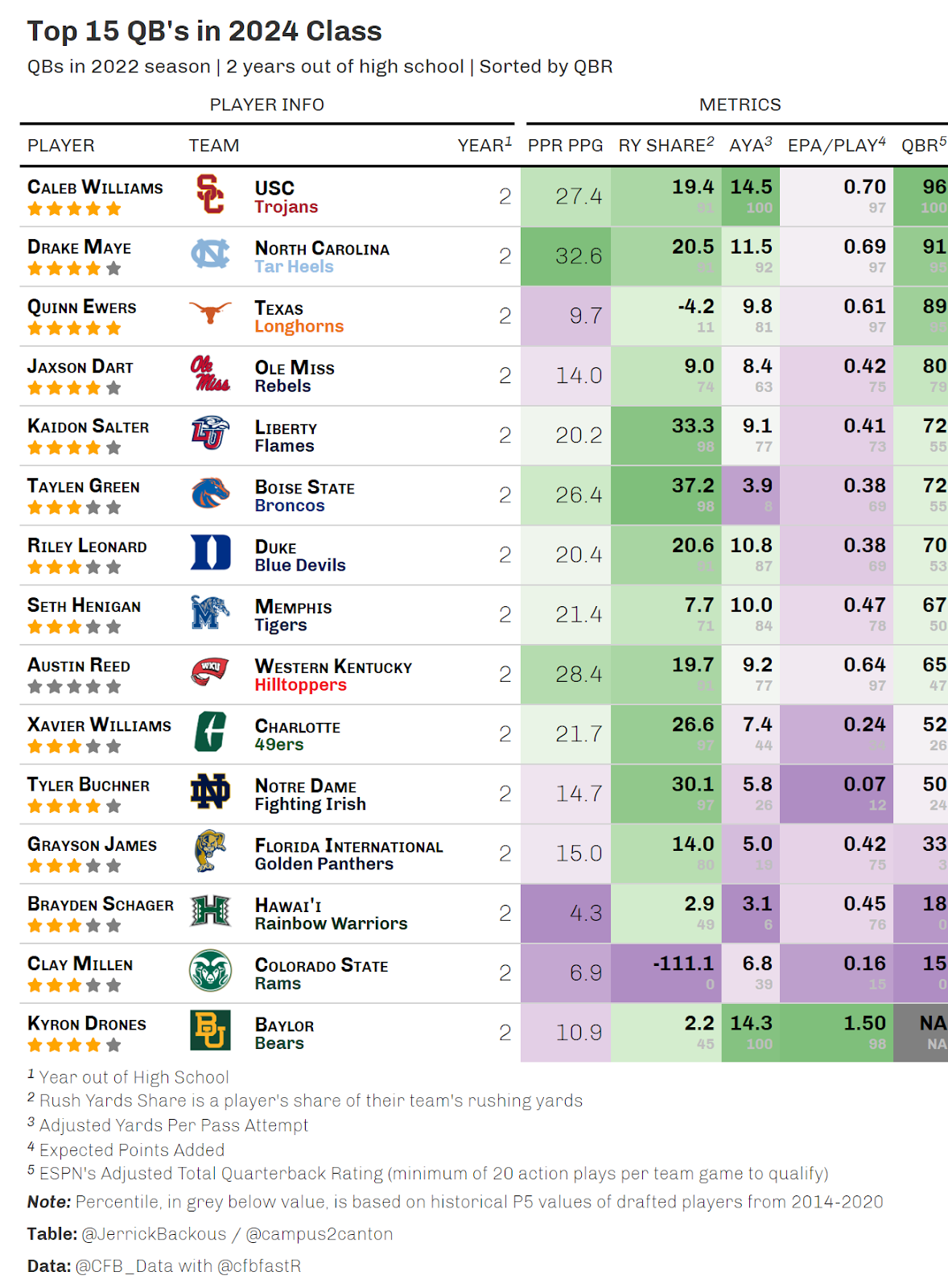The image size is (948, 1288).
Task: Click Quinn Ewers' five-star rating
Action: pos(74,328)
